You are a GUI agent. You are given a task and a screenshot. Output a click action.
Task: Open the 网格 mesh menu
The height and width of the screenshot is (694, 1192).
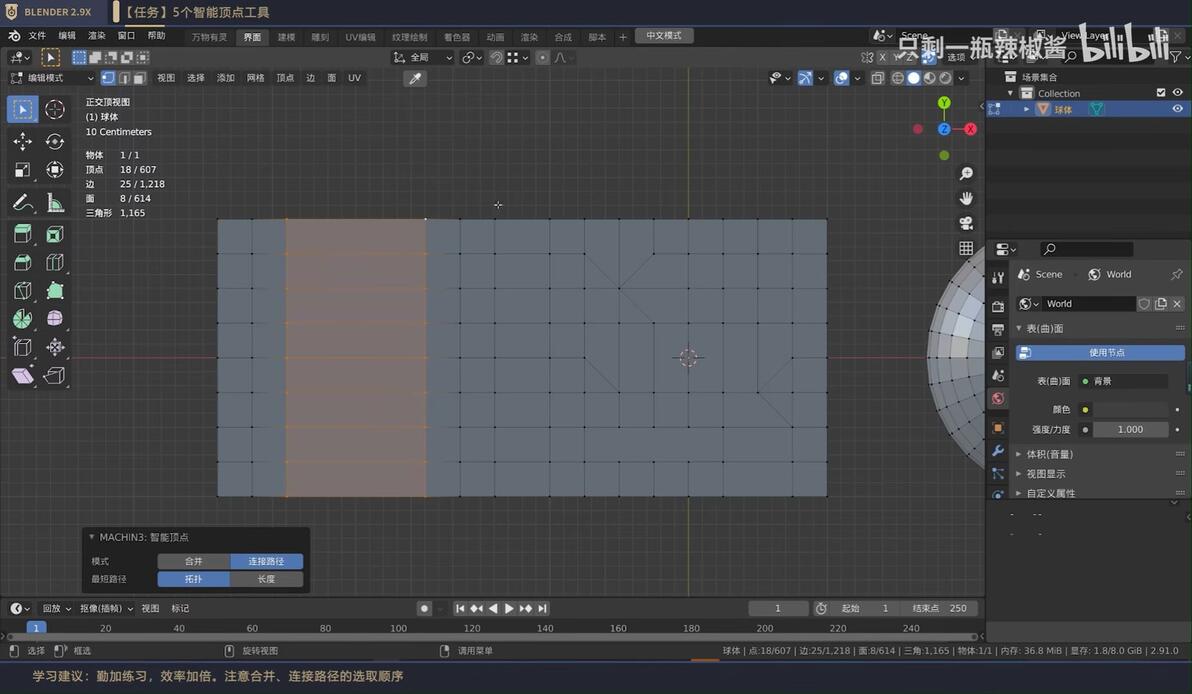point(255,78)
